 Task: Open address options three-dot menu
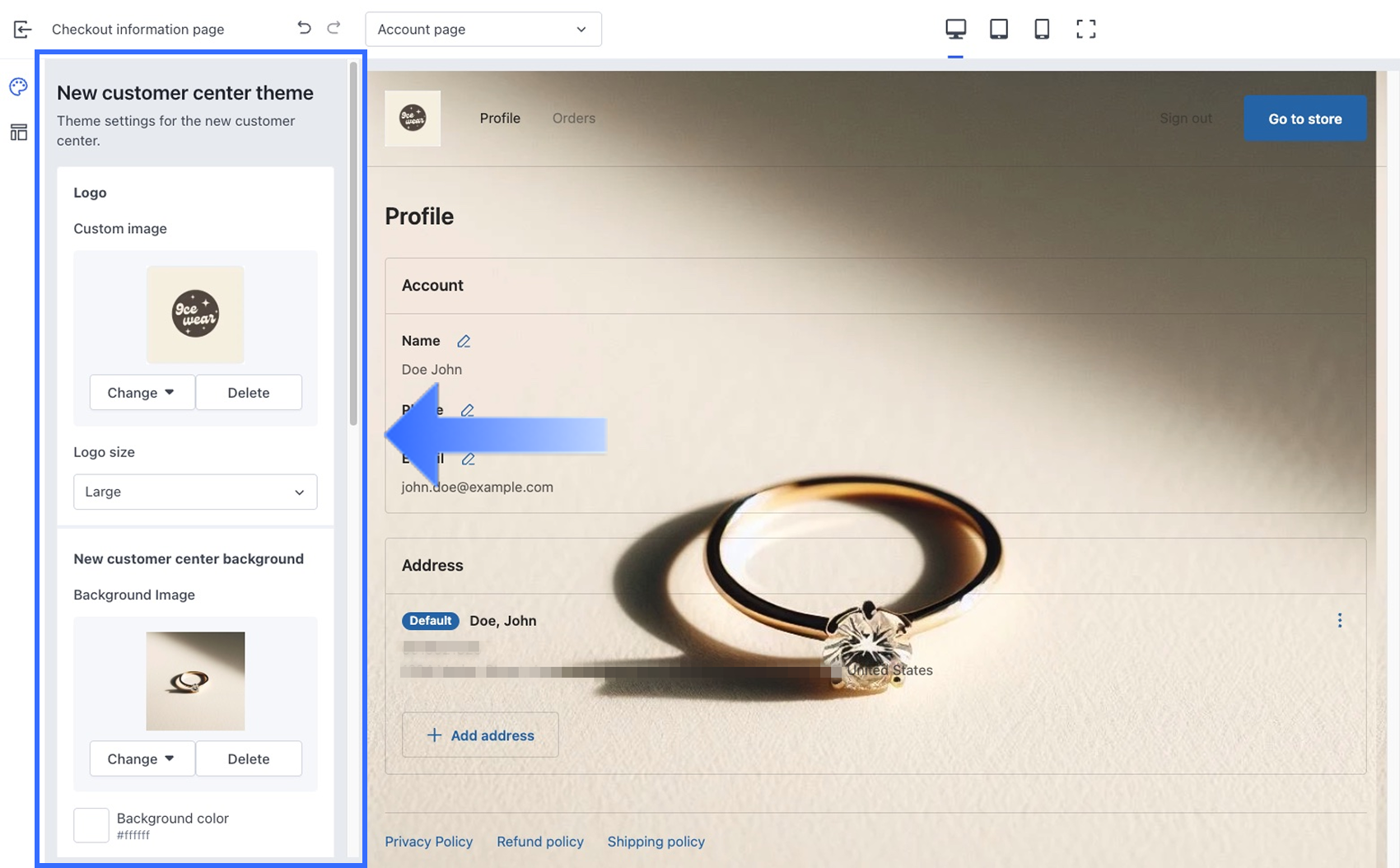tap(1339, 620)
